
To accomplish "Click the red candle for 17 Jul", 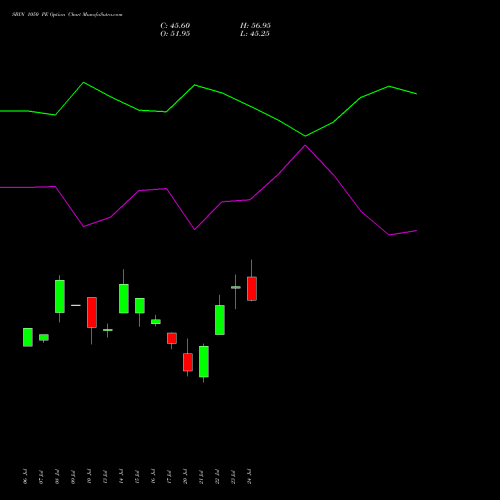I will [172, 338].
